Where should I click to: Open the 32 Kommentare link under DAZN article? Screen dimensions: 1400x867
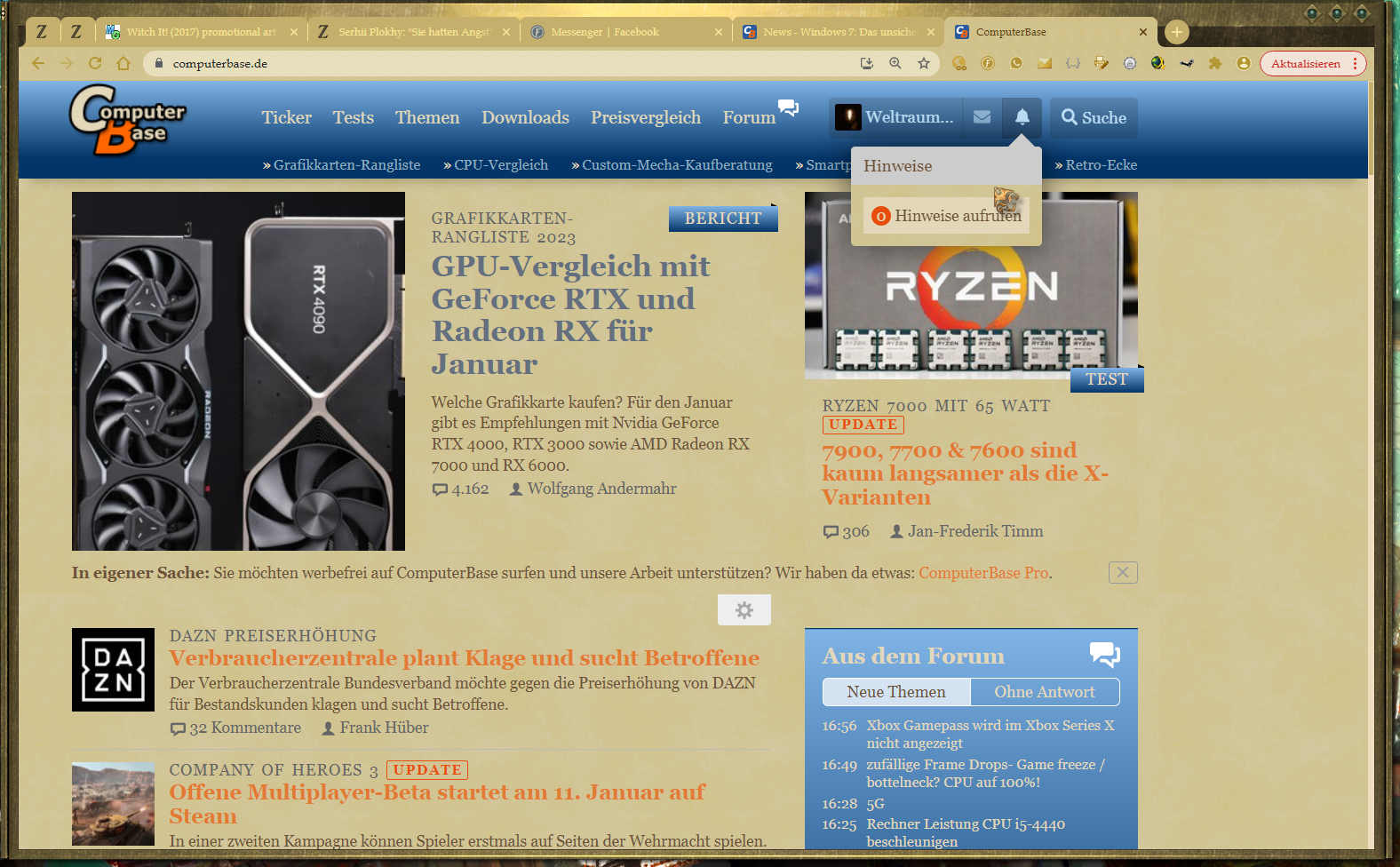[x=235, y=728]
